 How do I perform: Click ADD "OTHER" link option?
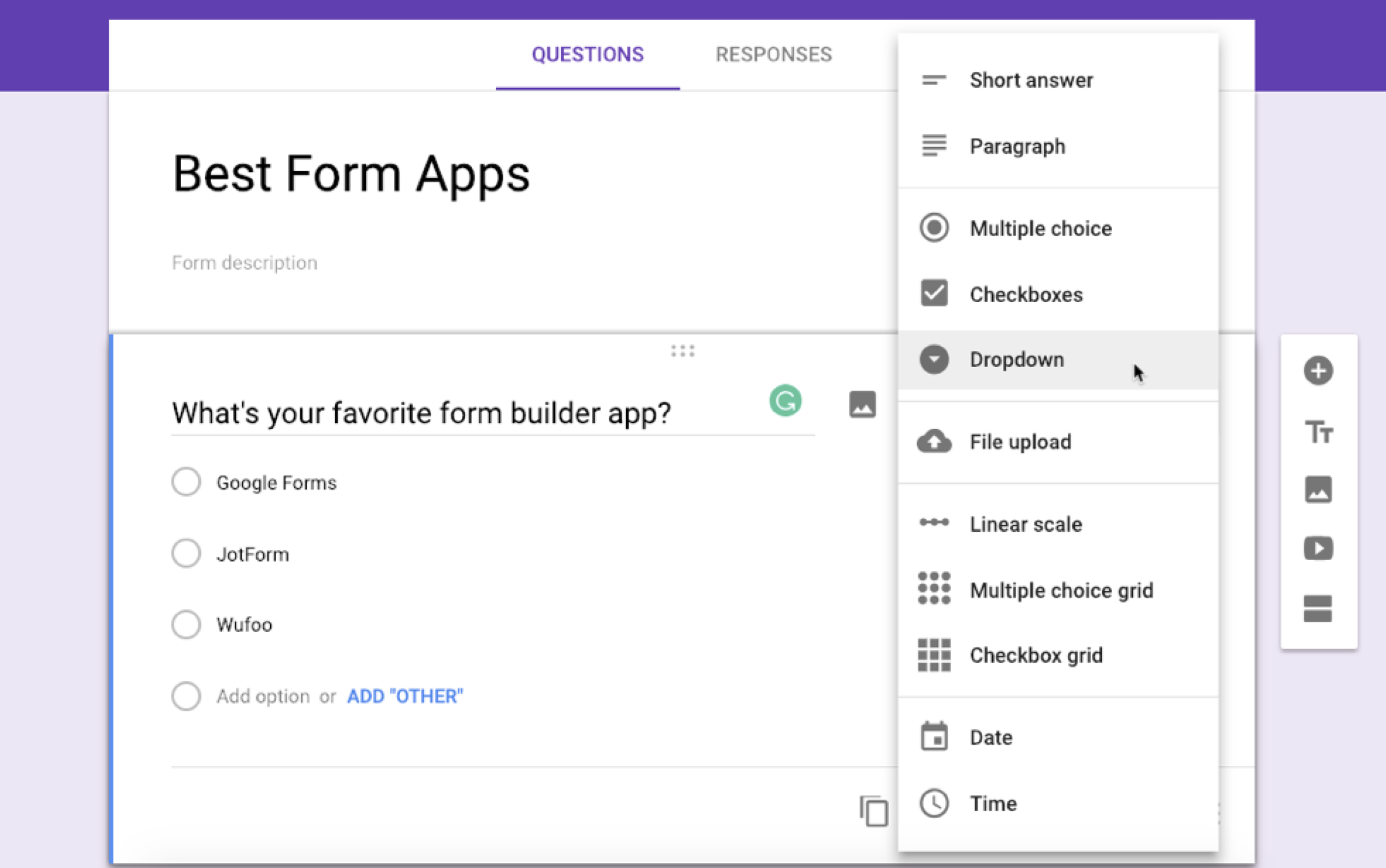point(404,695)
